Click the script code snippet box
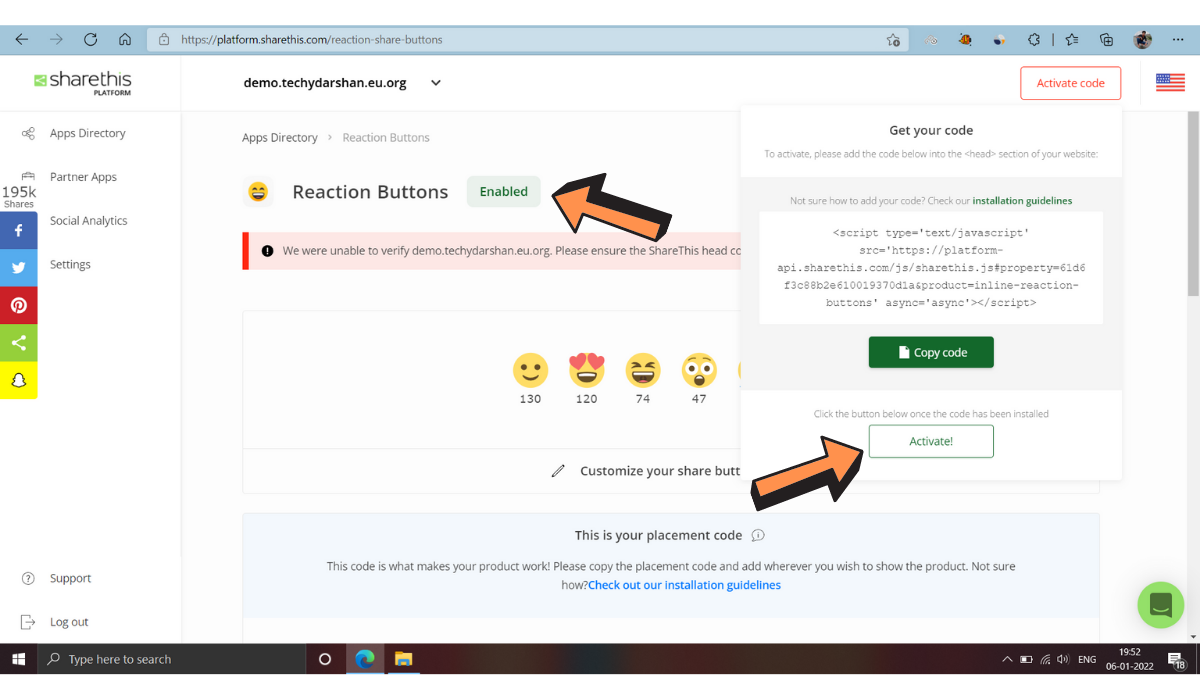 [931, 268]
